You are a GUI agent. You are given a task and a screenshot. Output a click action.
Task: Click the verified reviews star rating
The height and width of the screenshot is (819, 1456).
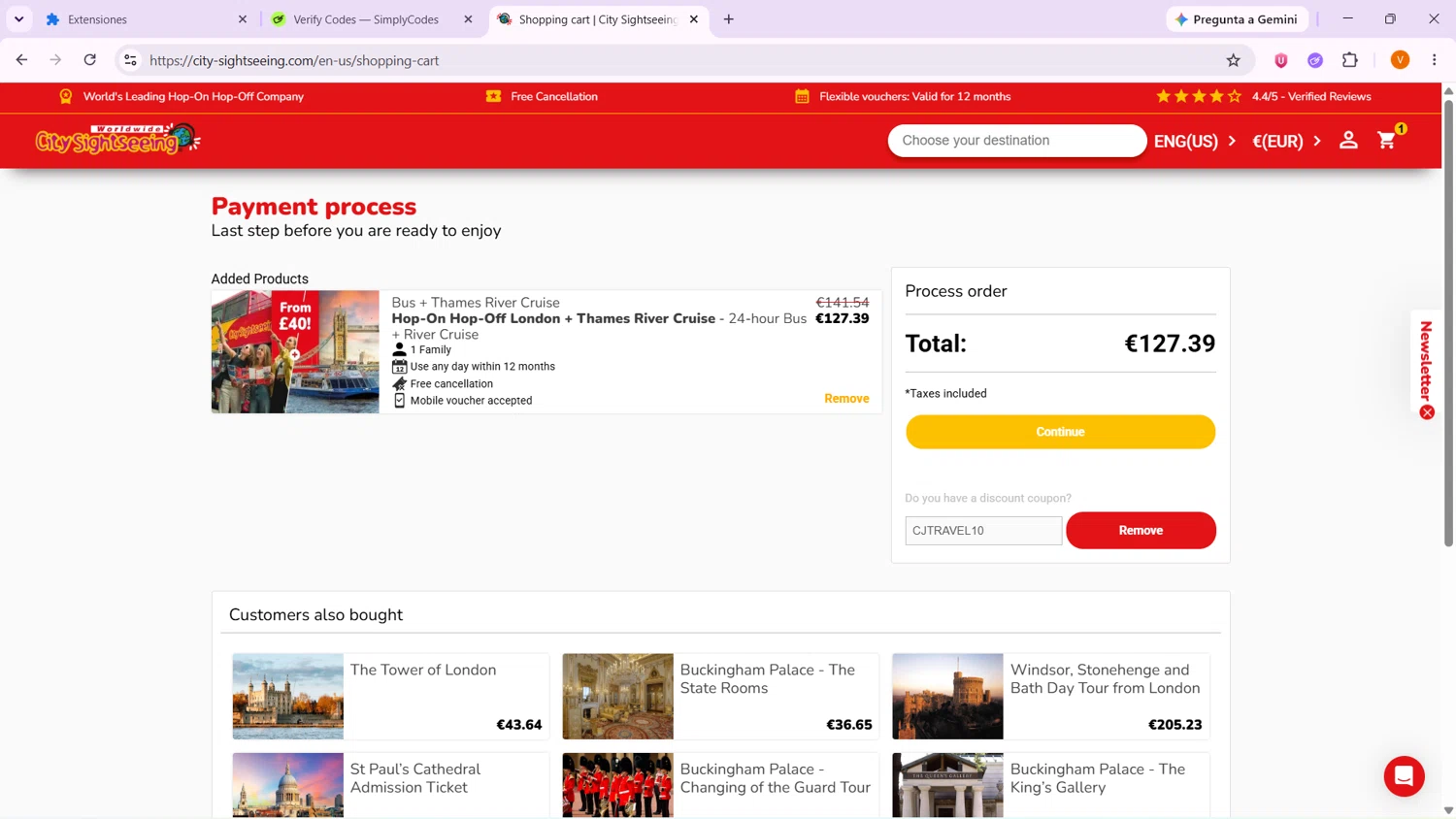coord(1199,96)
